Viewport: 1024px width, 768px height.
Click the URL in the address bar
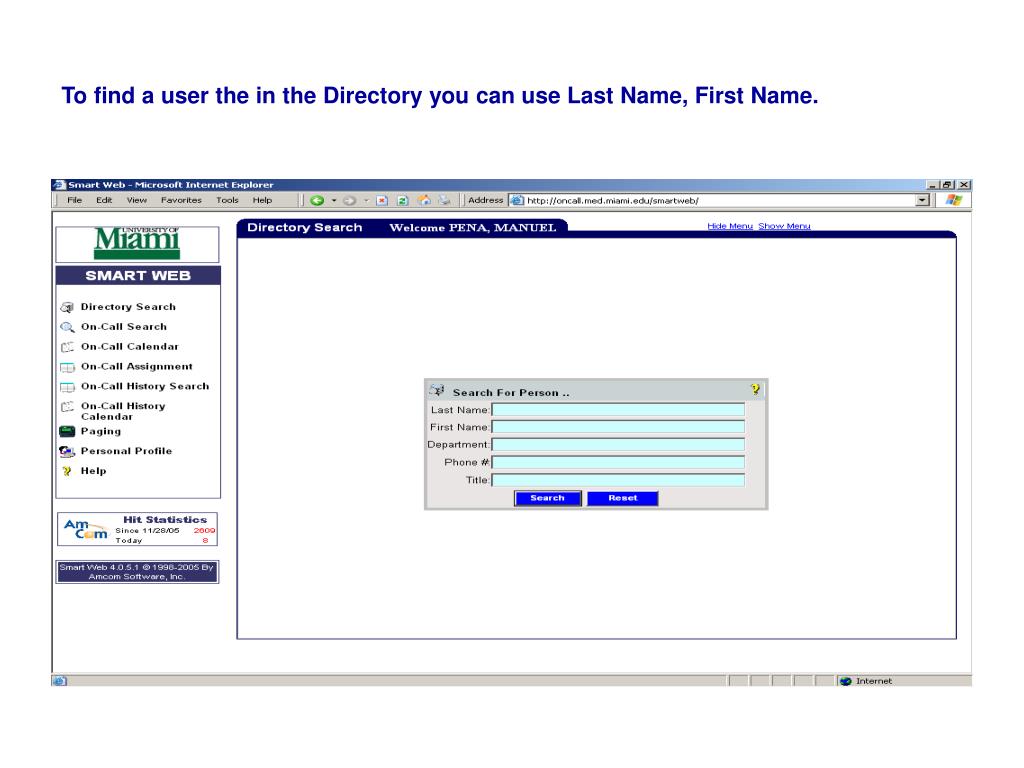613,200
